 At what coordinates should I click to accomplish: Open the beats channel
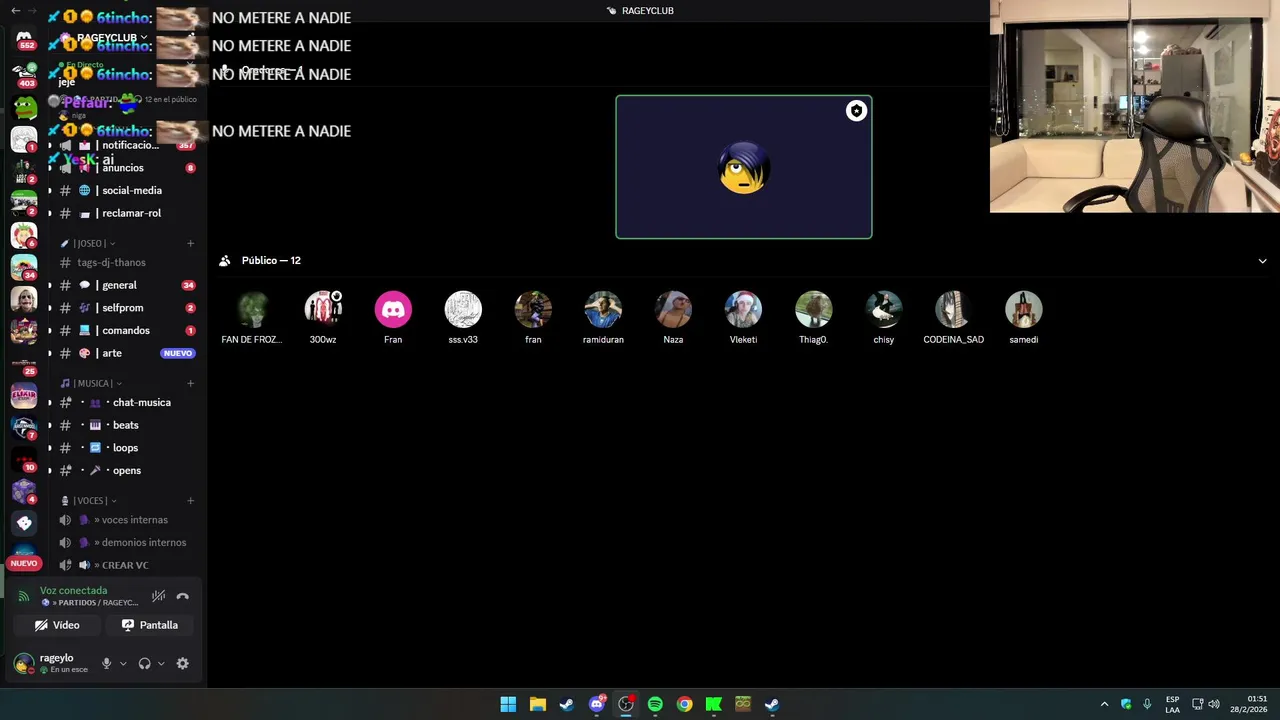click(127, 425)
